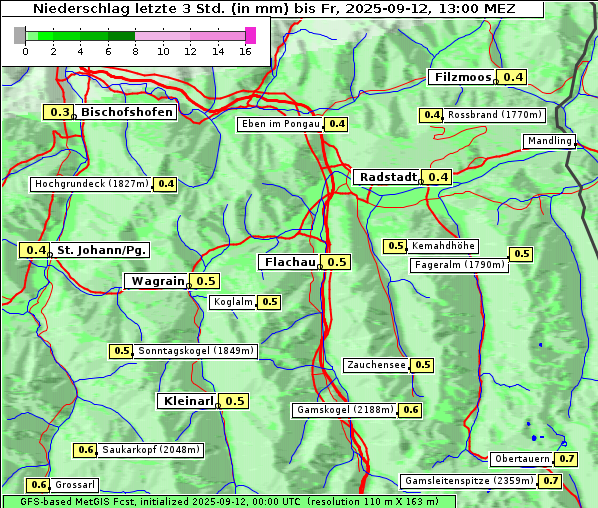The image size is (598, 508).
Task: Click the 0.6 value next to Gamskogel
Action: 410,410
